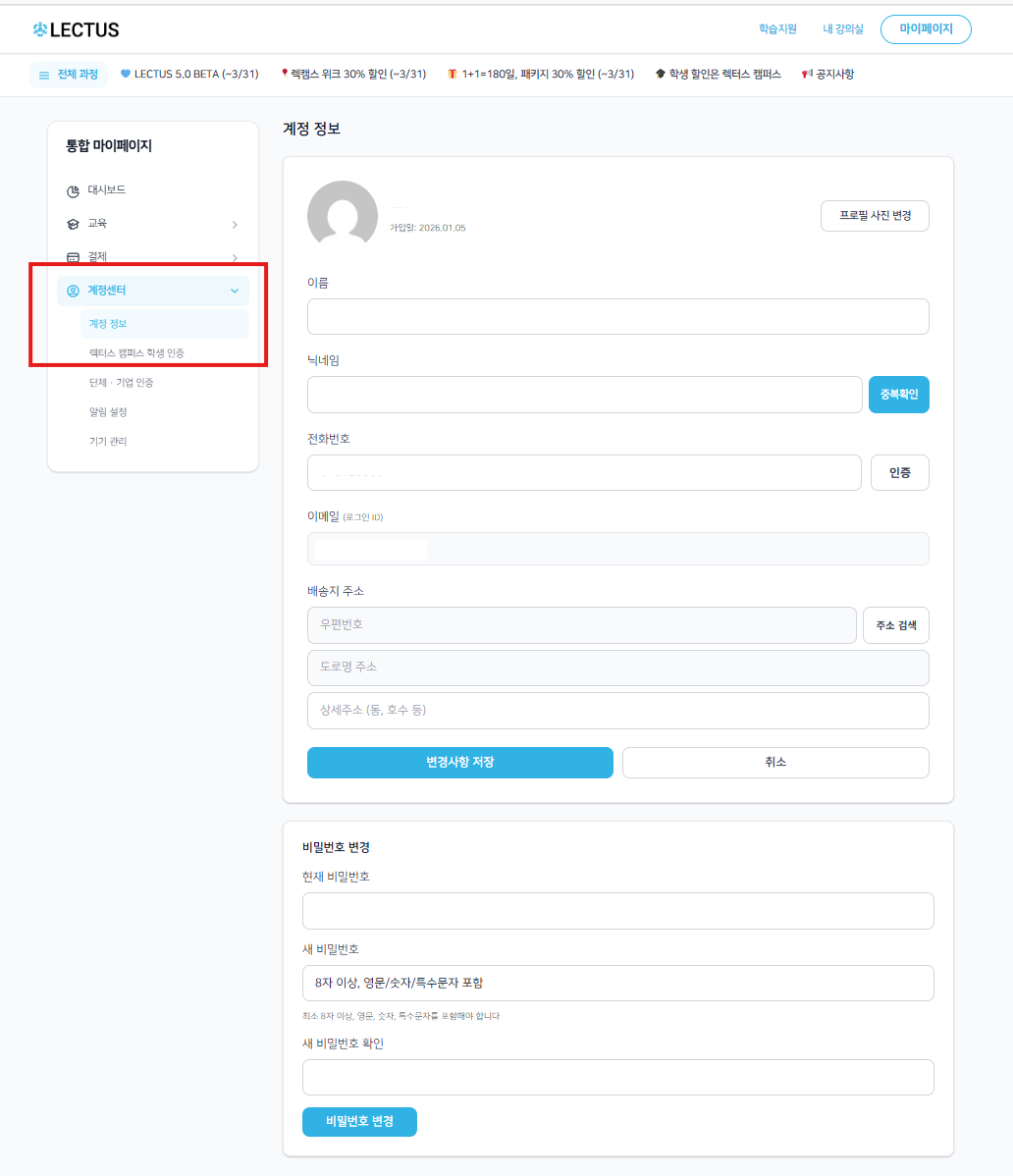Expand the 교육 menu chevron
The width and height of the screenshot is (1013, 1176).
coord(235,225)
